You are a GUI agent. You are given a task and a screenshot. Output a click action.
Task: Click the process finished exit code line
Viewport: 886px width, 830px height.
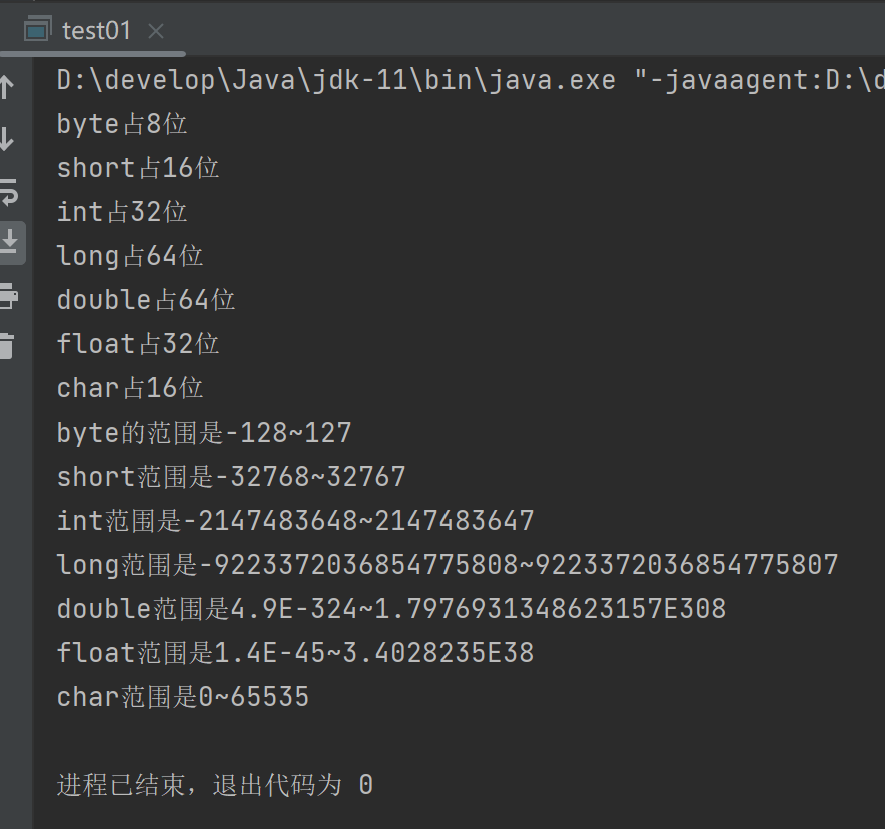click(214, 785)
